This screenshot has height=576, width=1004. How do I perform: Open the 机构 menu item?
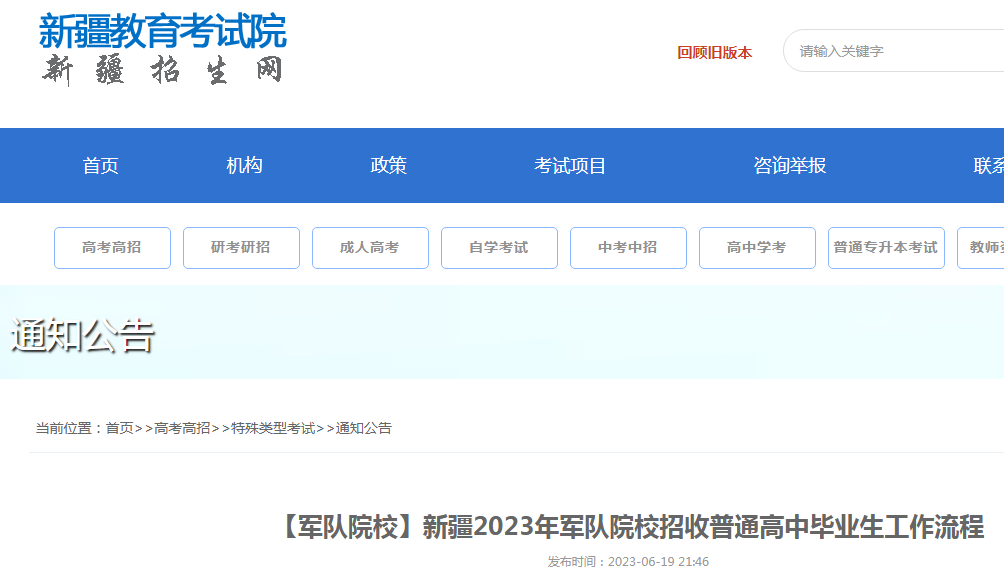[x=244, y=166]
